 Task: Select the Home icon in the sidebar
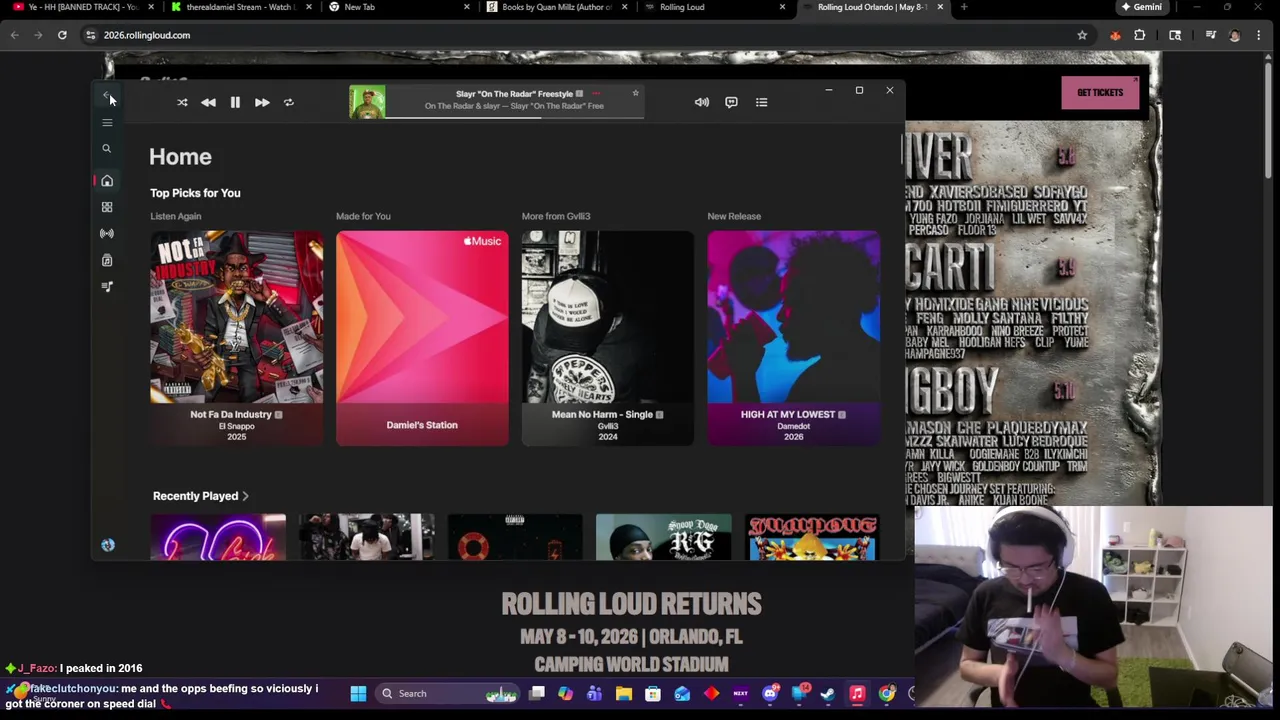(107, 181)
